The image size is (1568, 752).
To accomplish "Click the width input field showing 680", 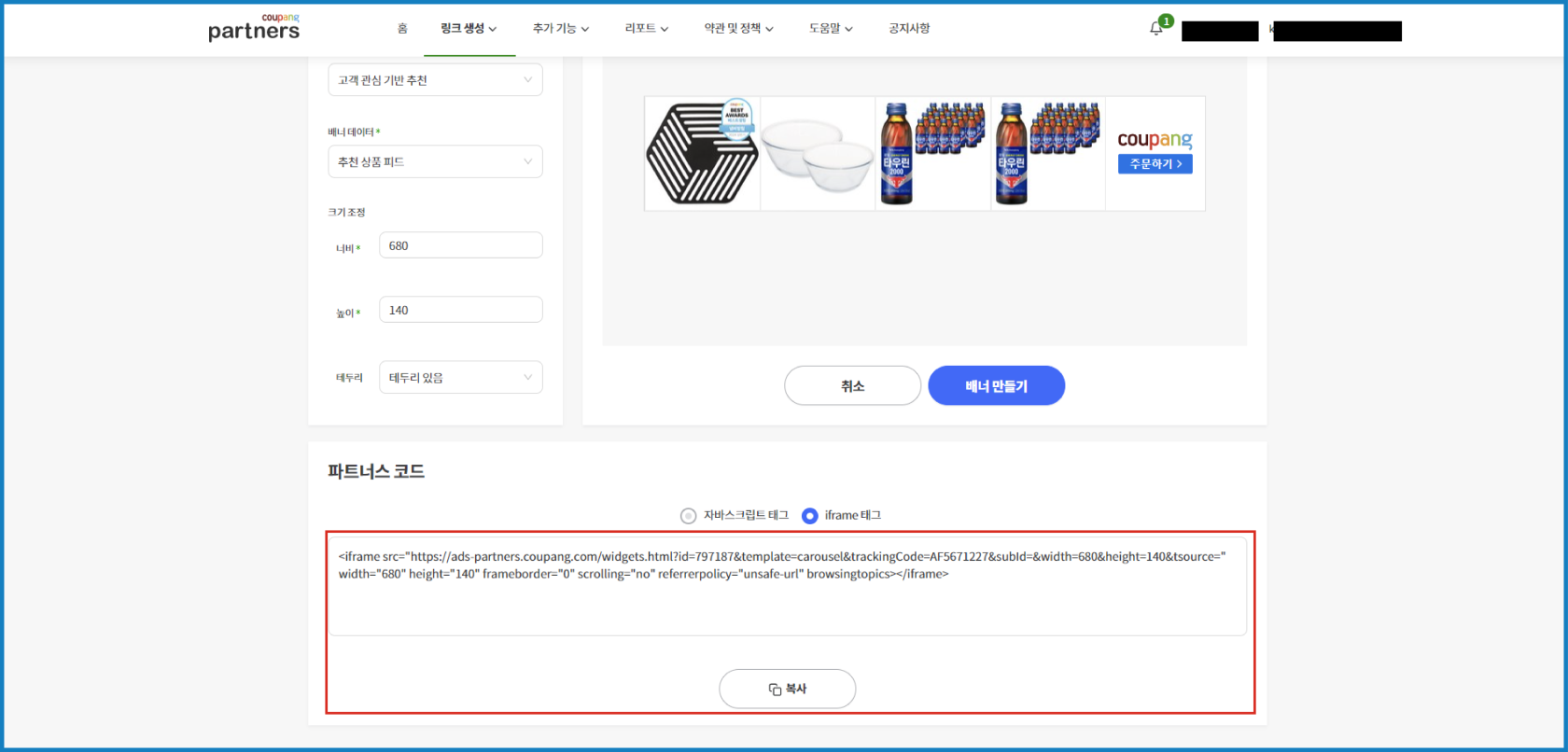I will (460, 246).
